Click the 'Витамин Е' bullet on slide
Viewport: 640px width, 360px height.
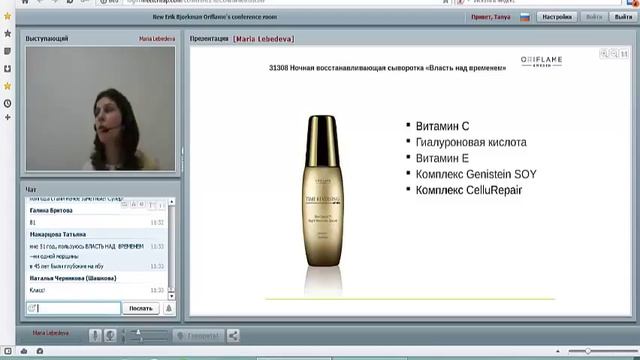coord(442,158)
